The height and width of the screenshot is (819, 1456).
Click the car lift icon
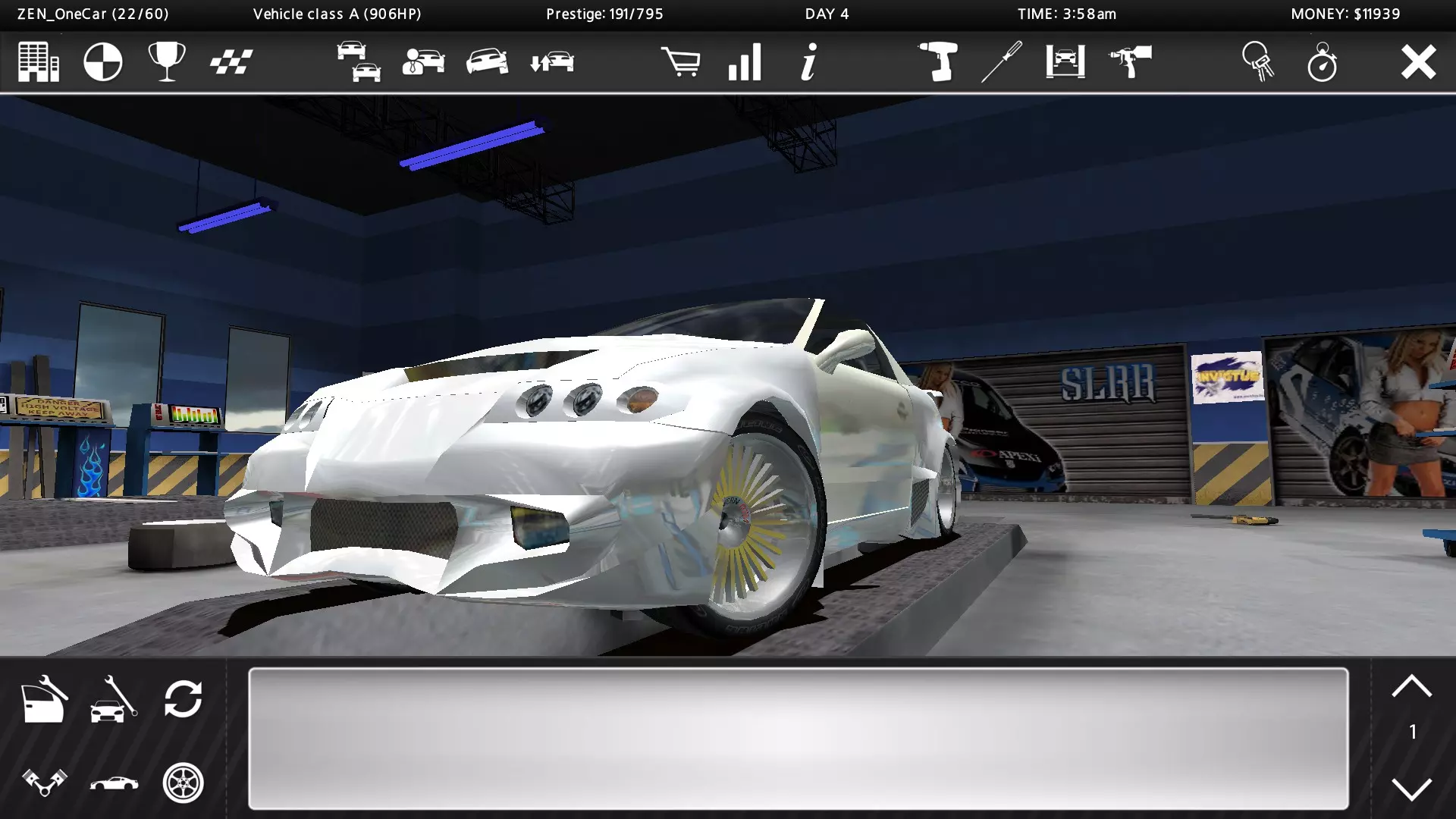click(x=1065, y=62)
